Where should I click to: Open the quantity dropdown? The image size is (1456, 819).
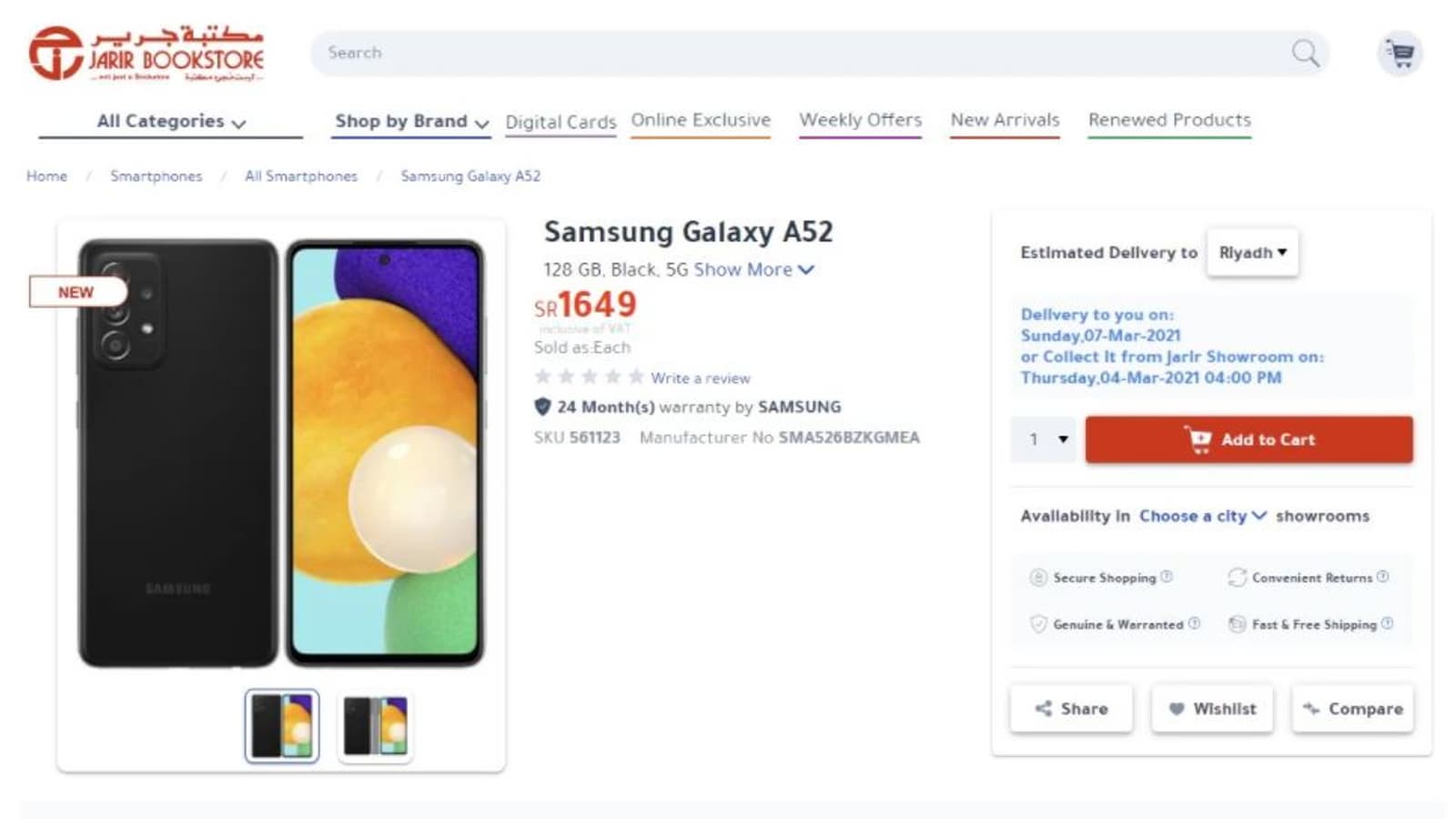point(1045,440)
